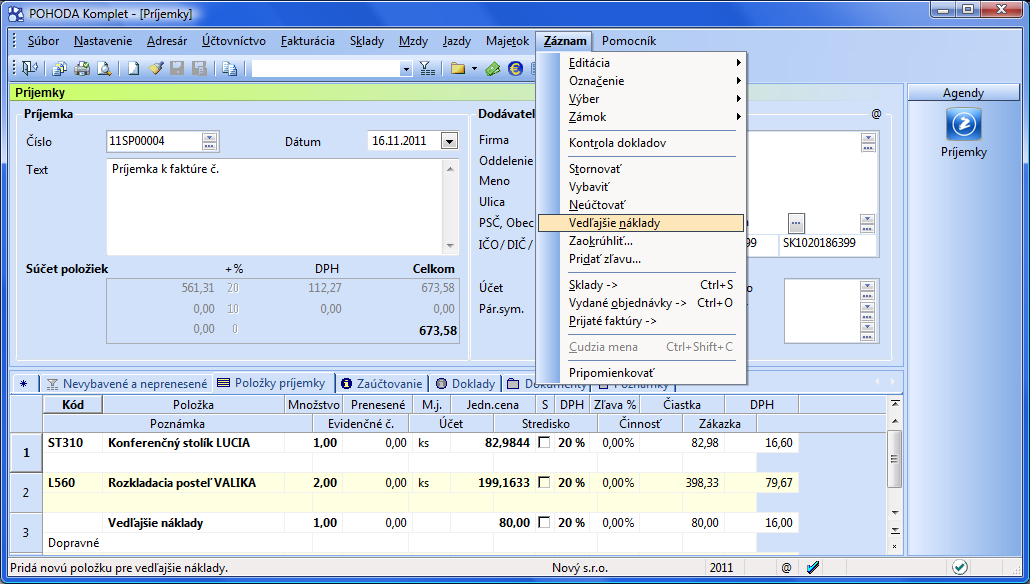Click the @ symbol beside the Dodávateľ heading
The height and width of the screenshot is (584, 1030).
(876, 114)
